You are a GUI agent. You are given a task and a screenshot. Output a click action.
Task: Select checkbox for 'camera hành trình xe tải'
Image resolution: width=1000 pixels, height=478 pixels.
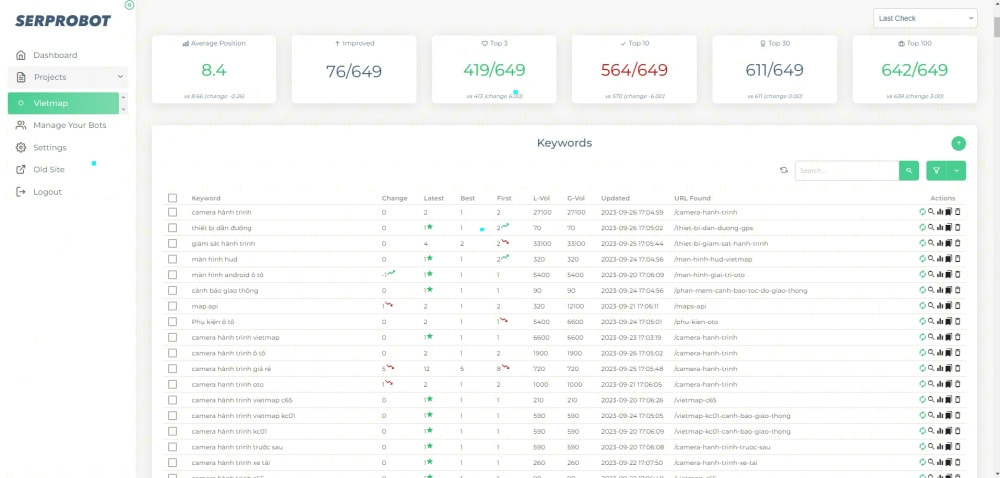pos(172,462)
